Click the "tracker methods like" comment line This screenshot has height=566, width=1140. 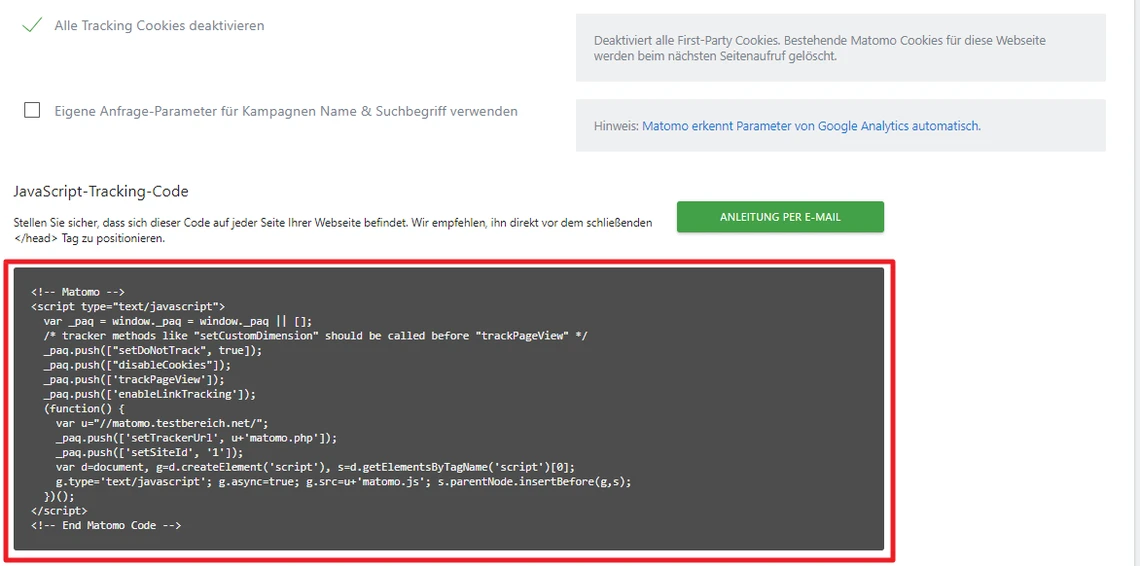(315, 336)
